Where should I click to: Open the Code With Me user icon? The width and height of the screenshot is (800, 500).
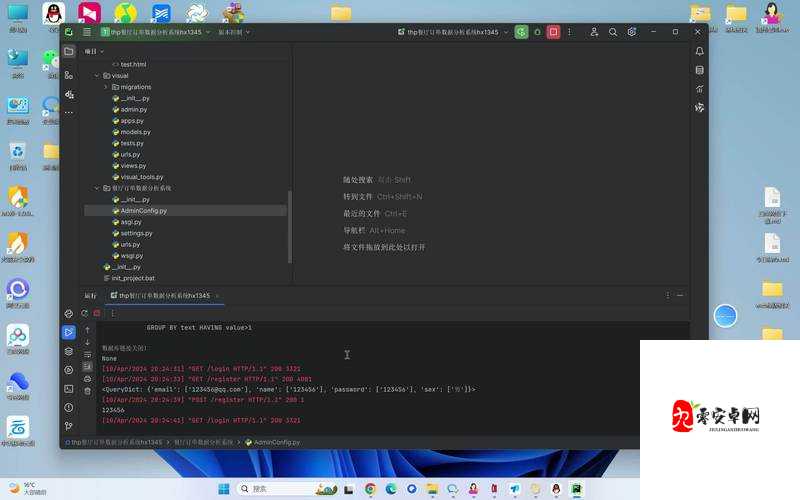click(x=594, y=32)
